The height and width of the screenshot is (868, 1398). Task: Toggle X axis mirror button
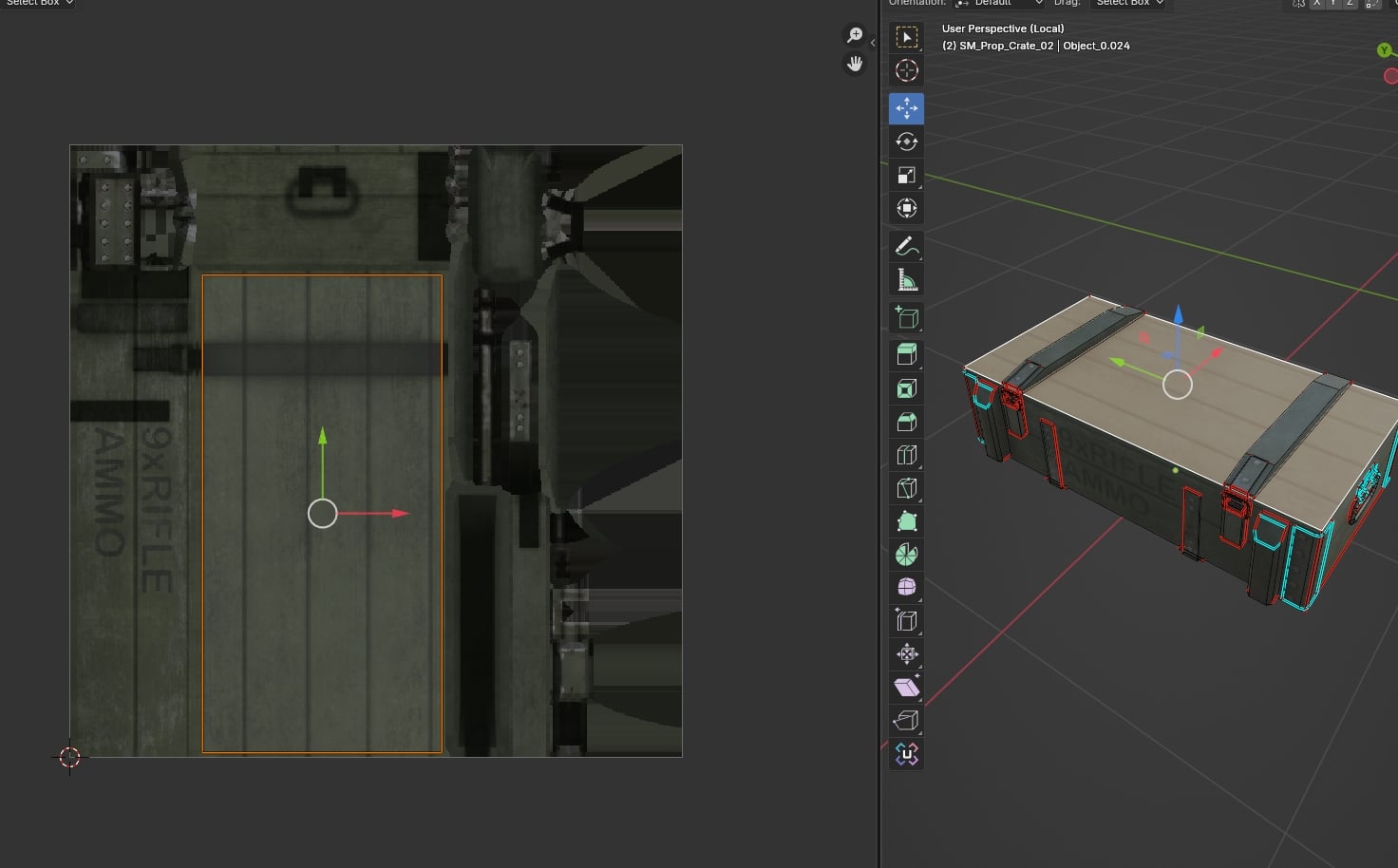1316,3
